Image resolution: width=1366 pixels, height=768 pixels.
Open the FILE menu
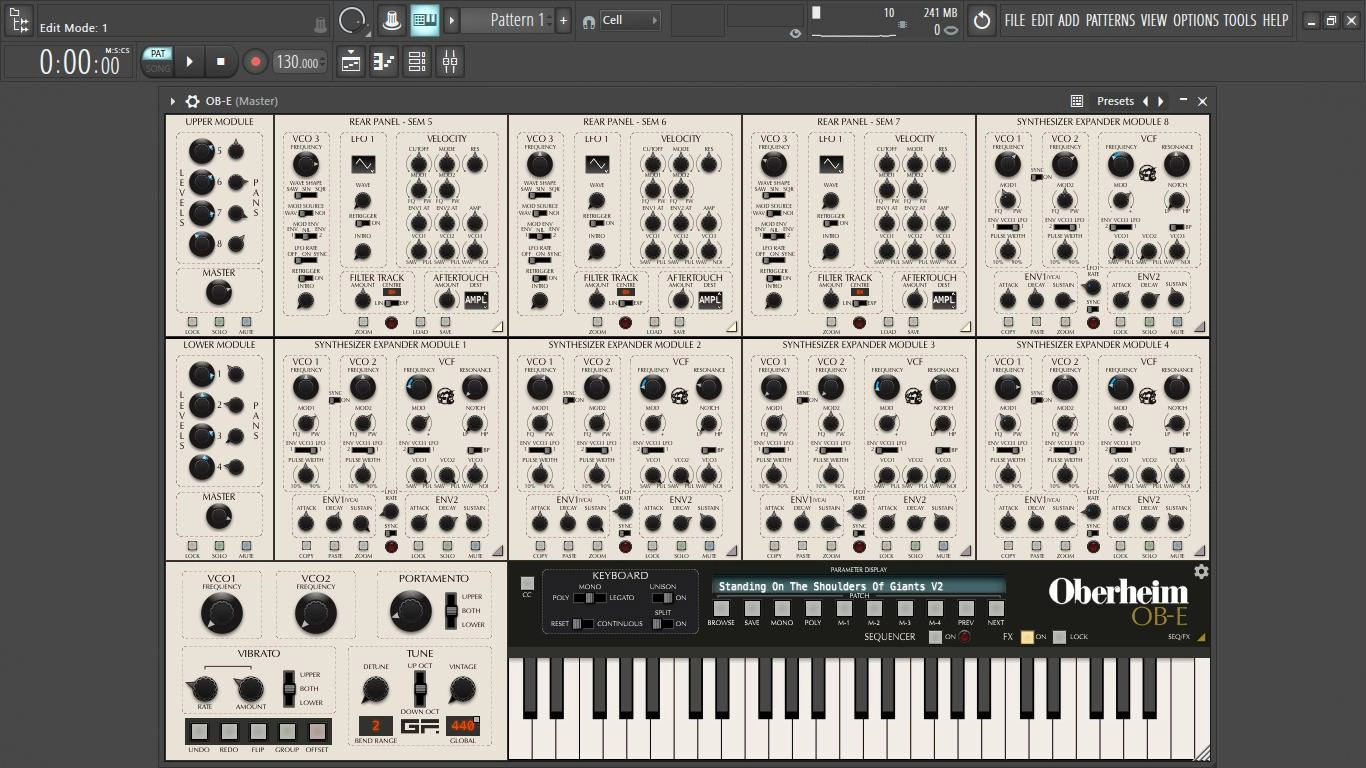tap(1015, 20)
